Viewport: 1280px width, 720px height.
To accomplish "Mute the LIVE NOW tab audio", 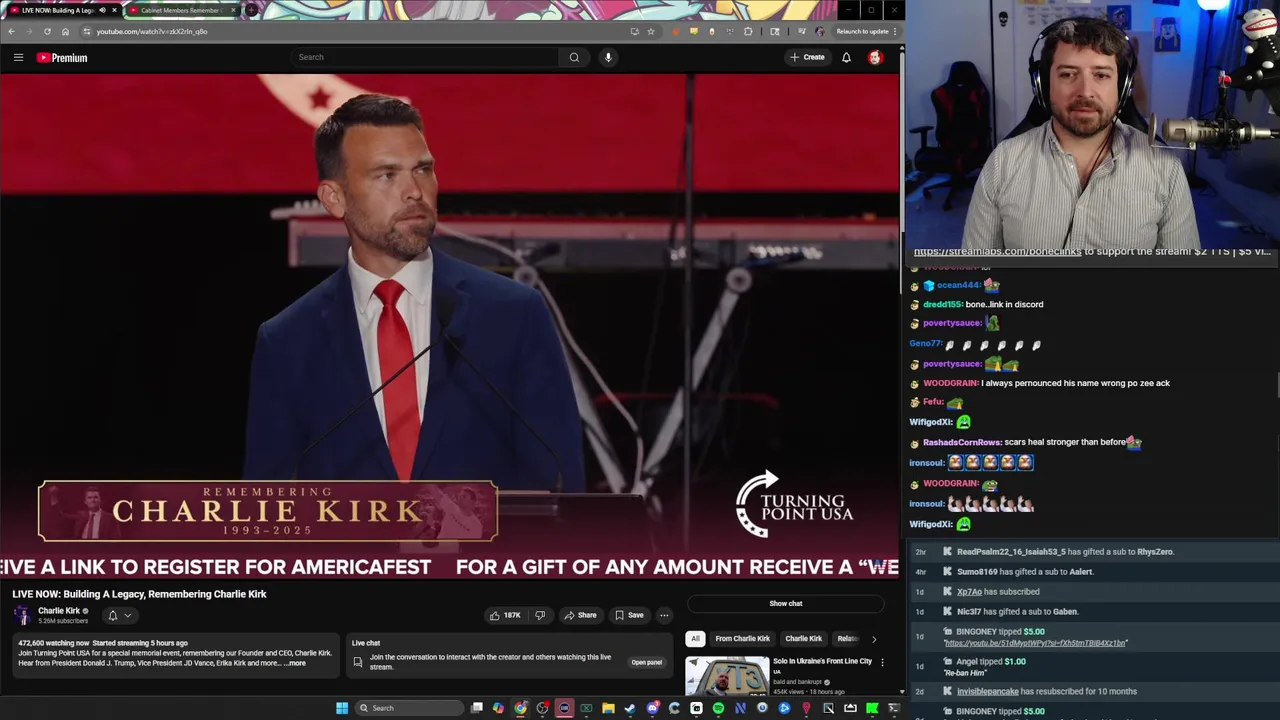I will coord(102,10).
